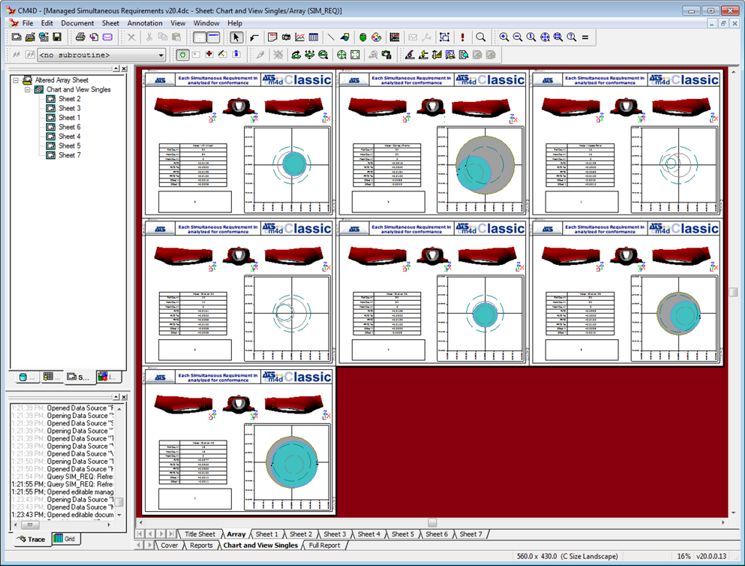Switch to the Full Report tab
This screenshot has width=745, height=566.
(325, 545)
